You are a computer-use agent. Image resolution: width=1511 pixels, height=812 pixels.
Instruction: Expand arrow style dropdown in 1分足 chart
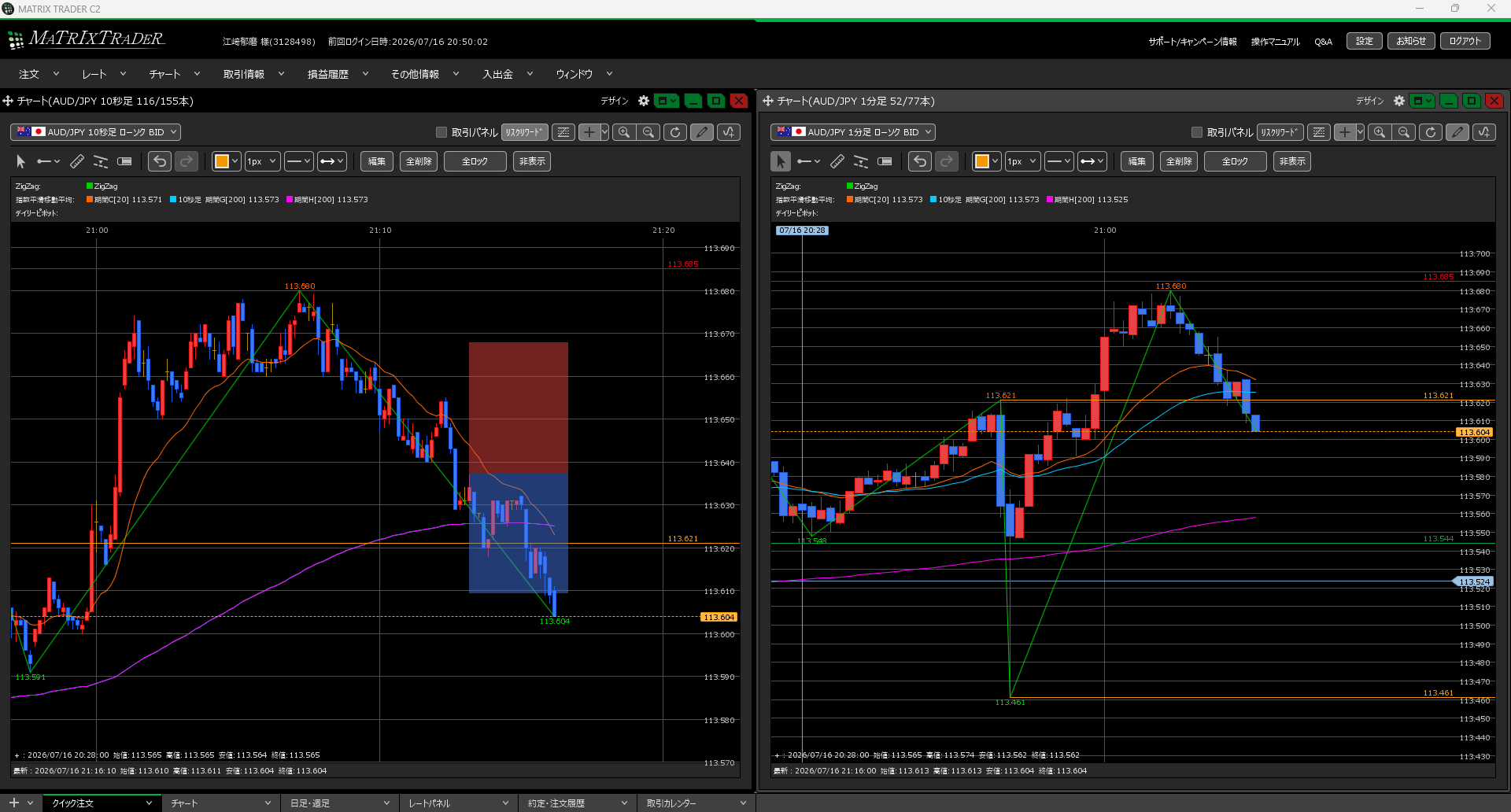pos(1092,161)
